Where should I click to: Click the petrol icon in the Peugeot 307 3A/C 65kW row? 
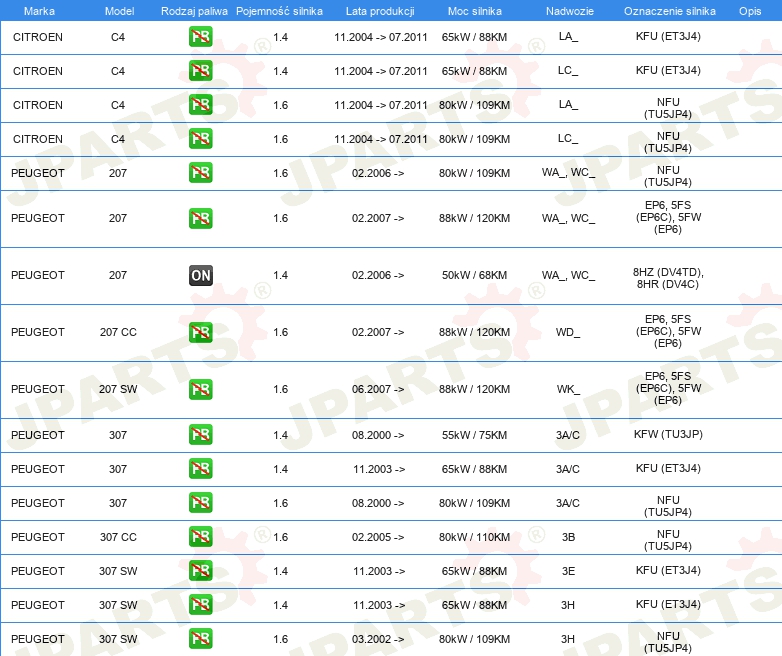click(200, 468)
